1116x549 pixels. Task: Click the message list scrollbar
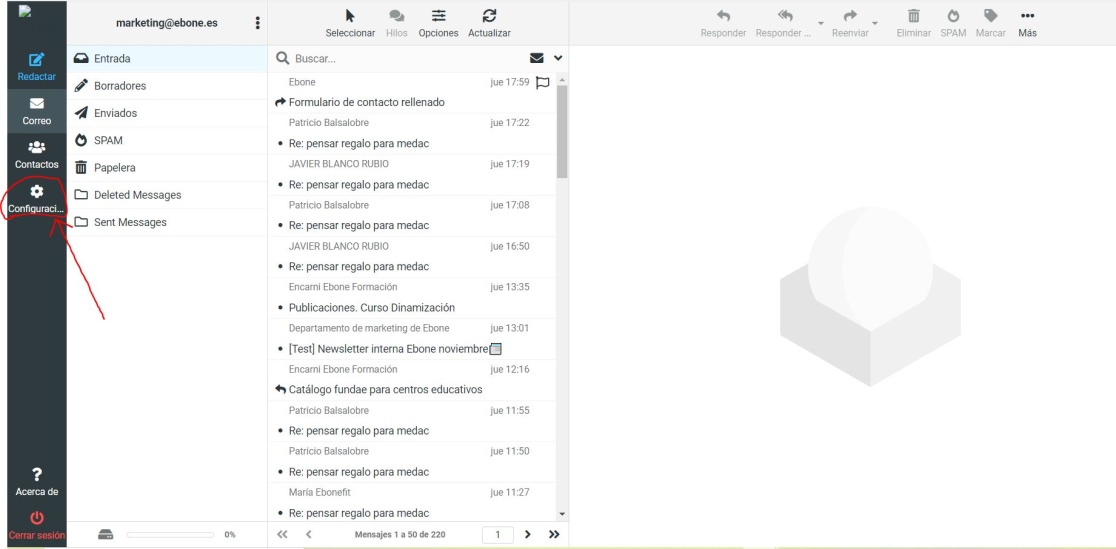tap(561, 130)
